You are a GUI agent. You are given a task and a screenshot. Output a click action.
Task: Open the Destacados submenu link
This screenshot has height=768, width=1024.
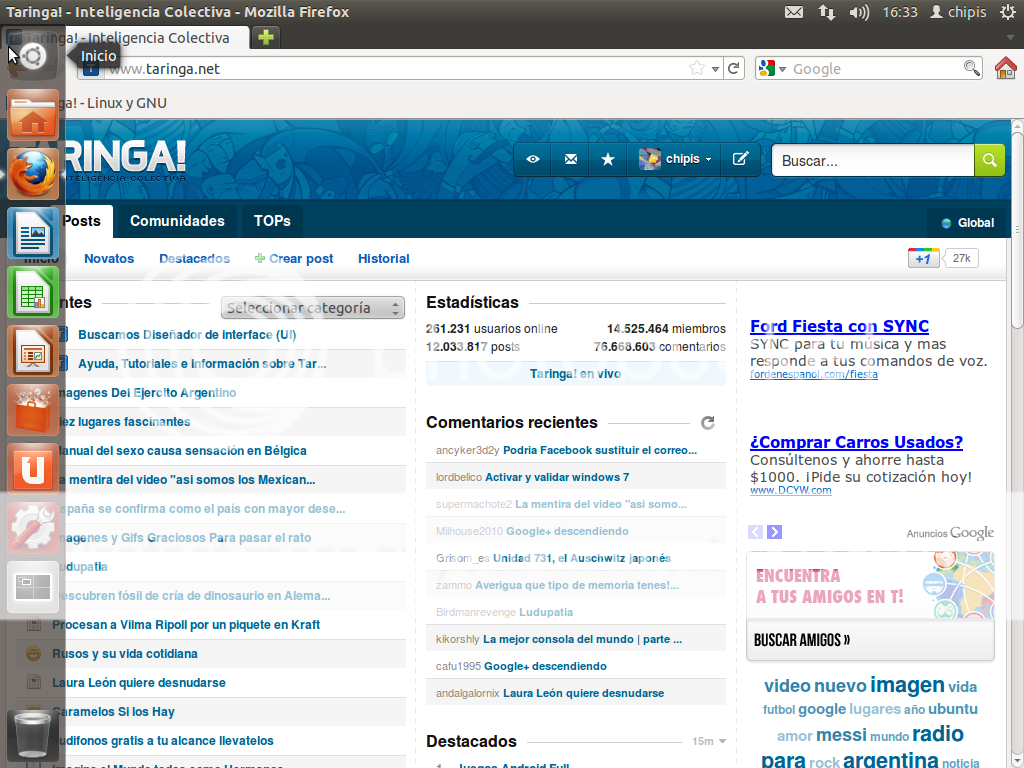[x=195, y=259]
